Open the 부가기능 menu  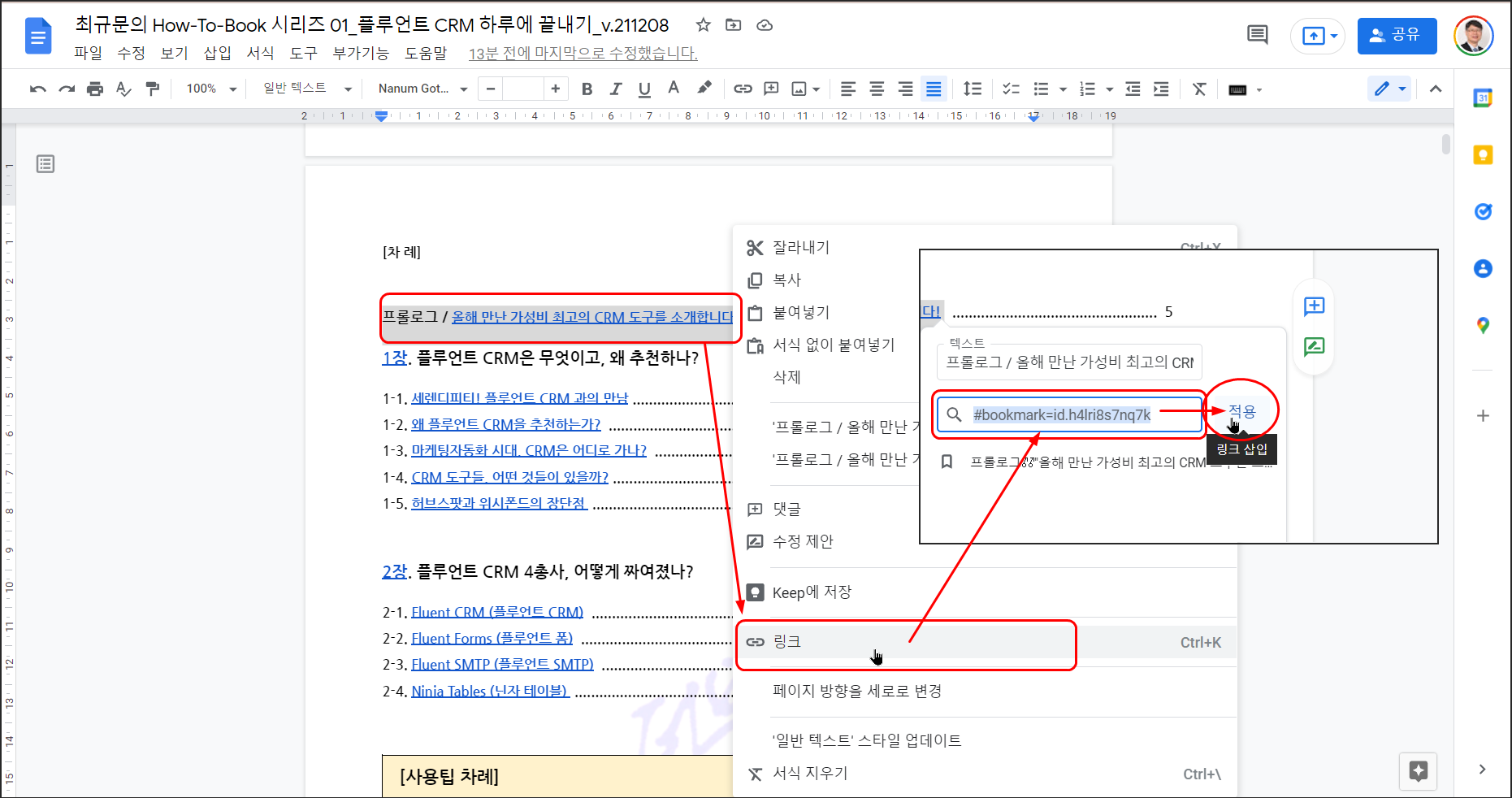[362, 53]
